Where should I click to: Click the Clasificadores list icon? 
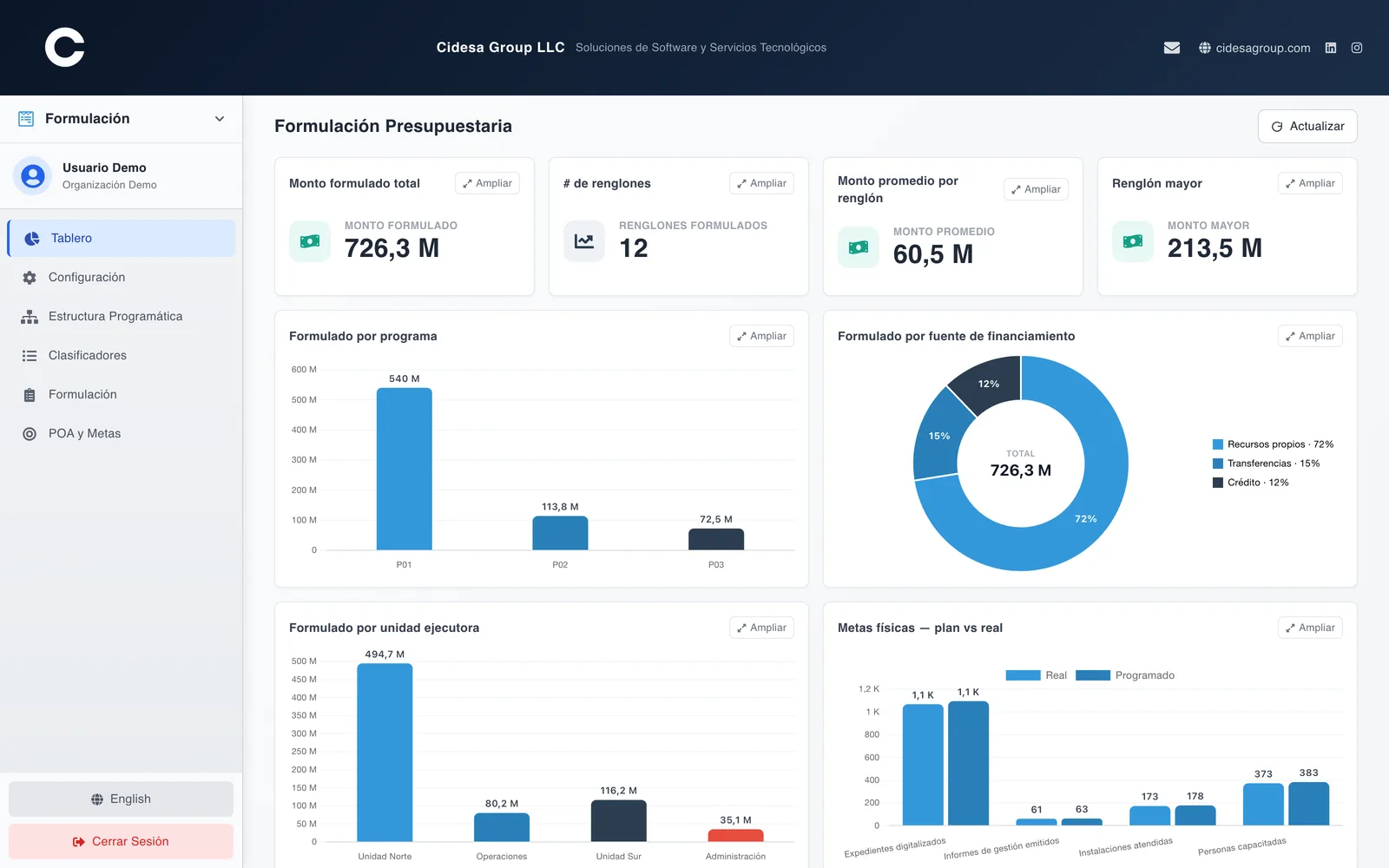coord(30,356)
